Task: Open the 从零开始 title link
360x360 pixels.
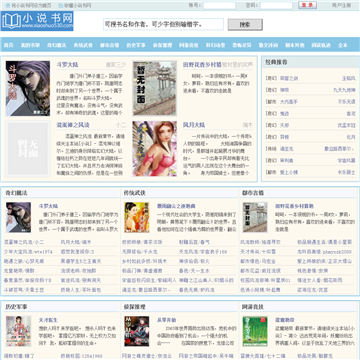Action: coord(166,320)
